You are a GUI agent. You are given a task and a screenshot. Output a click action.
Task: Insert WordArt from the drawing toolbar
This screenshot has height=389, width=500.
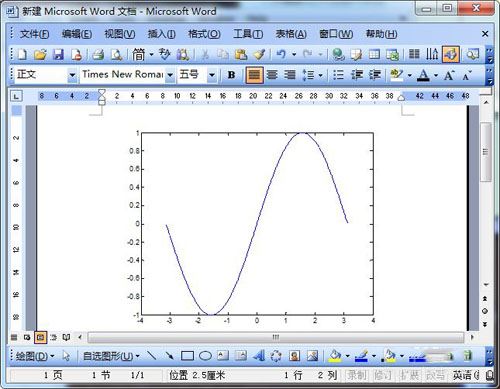point(259,356)
